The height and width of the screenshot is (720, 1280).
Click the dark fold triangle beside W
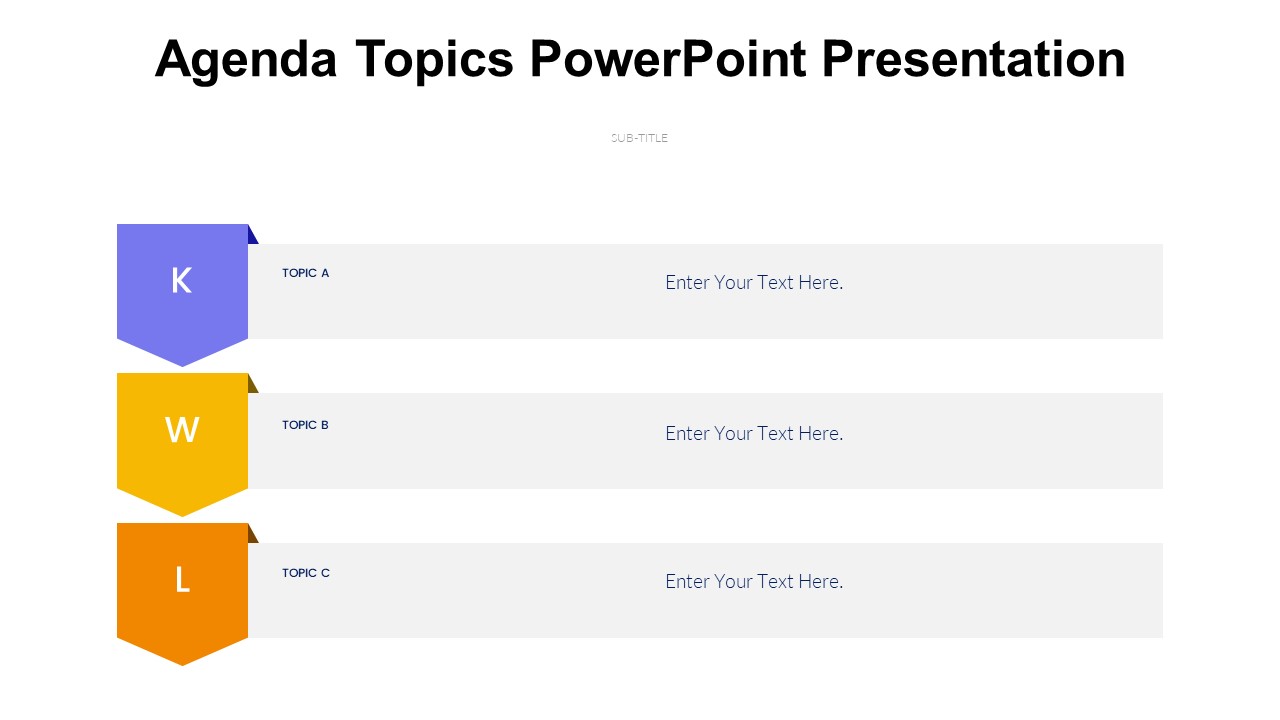click(251, 386)
